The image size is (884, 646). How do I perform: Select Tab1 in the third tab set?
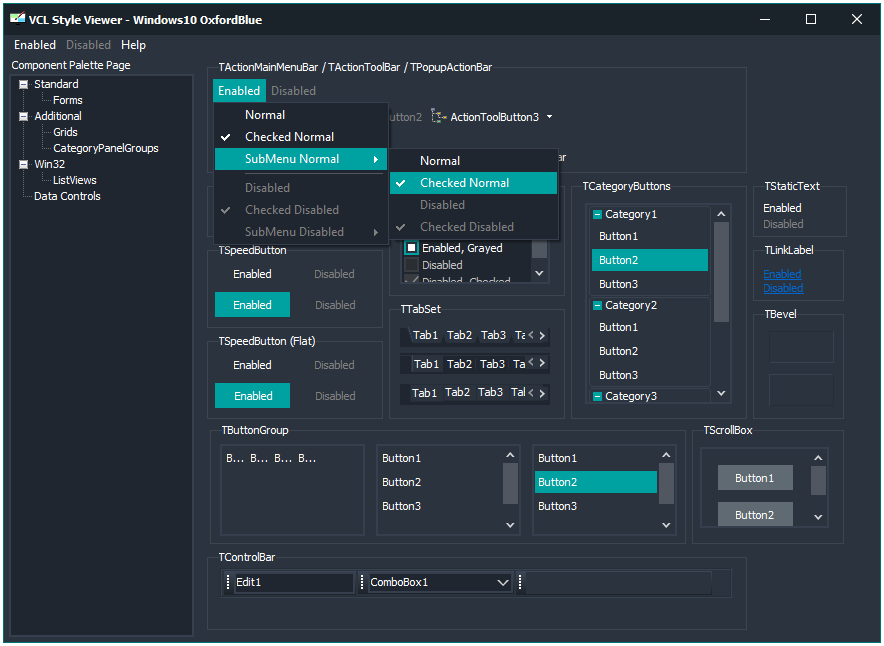coord(424,393)
